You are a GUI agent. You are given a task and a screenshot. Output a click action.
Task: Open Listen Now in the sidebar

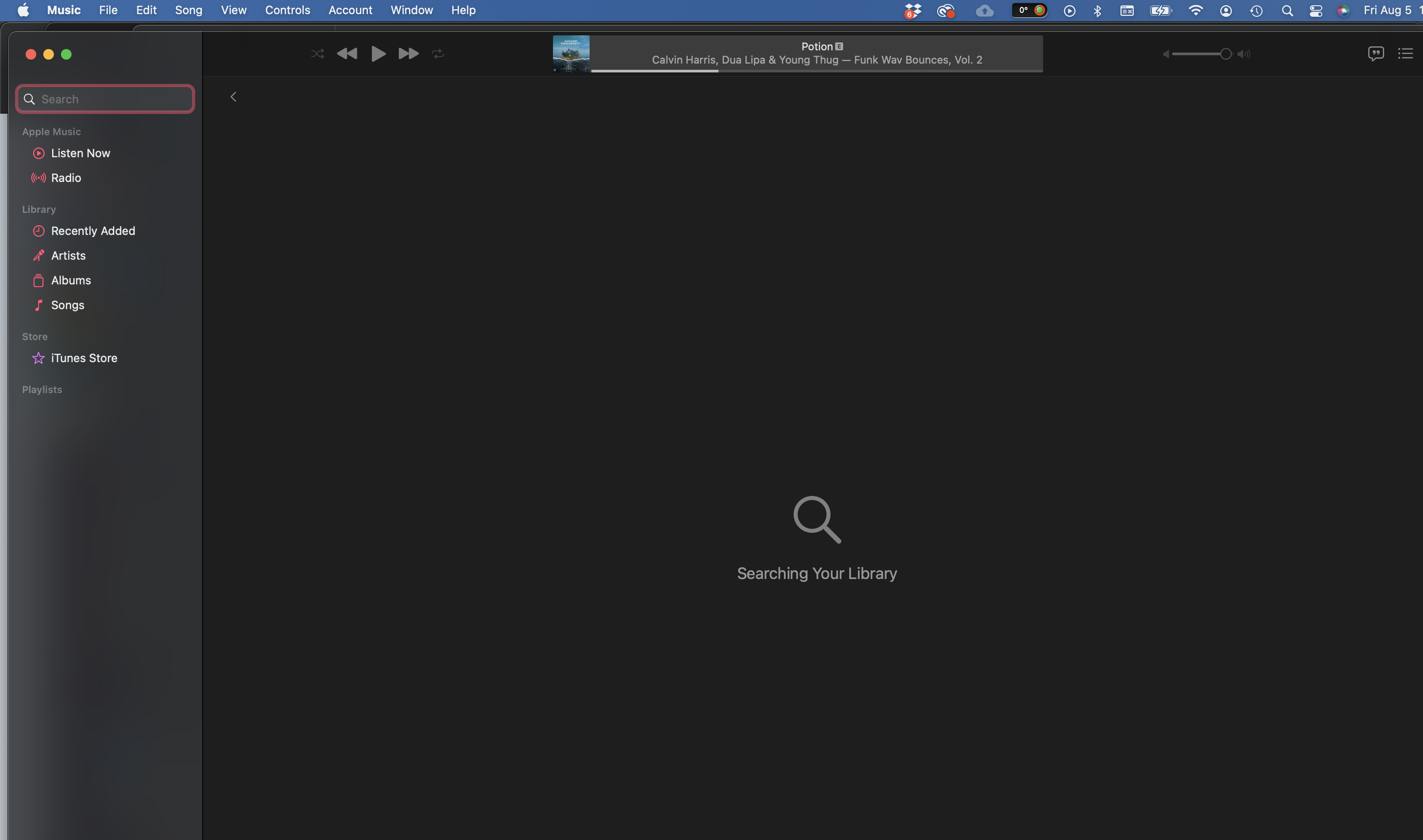coord(80,153)
